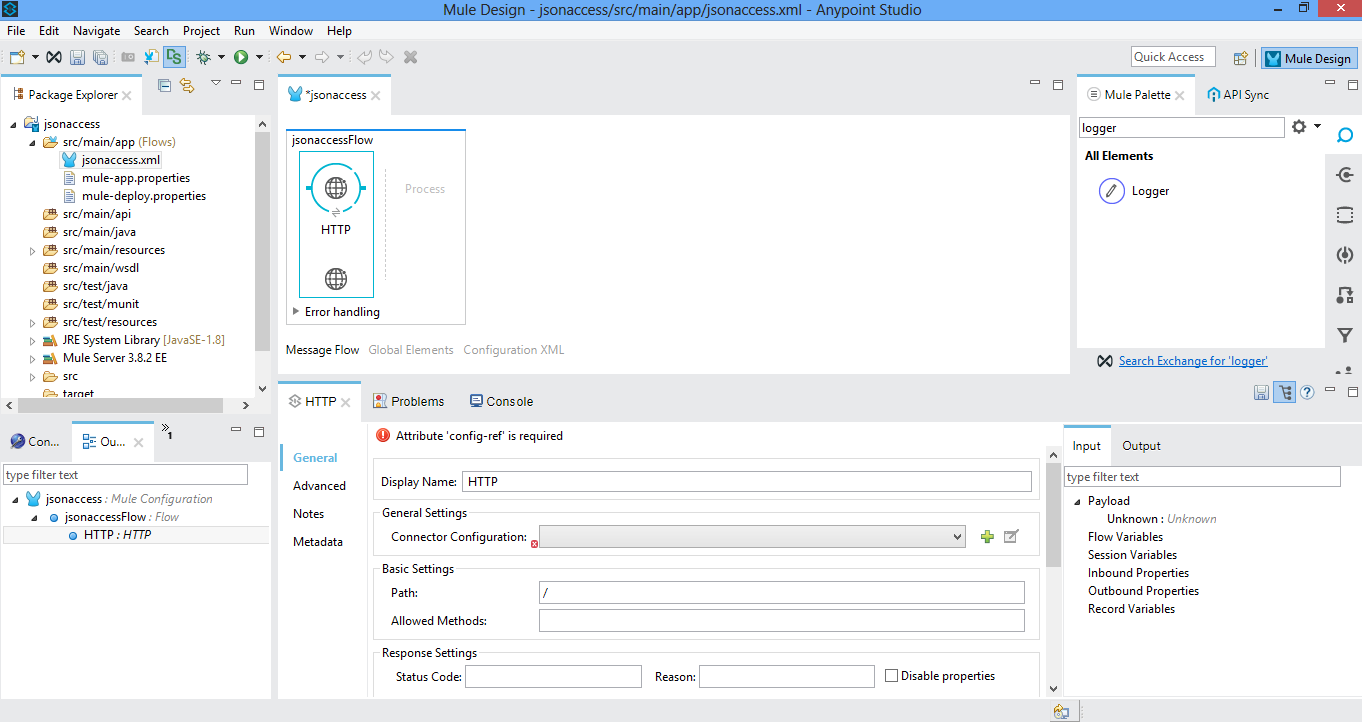Toggle the DataSense (DS) toolbar button

[175, 57]
